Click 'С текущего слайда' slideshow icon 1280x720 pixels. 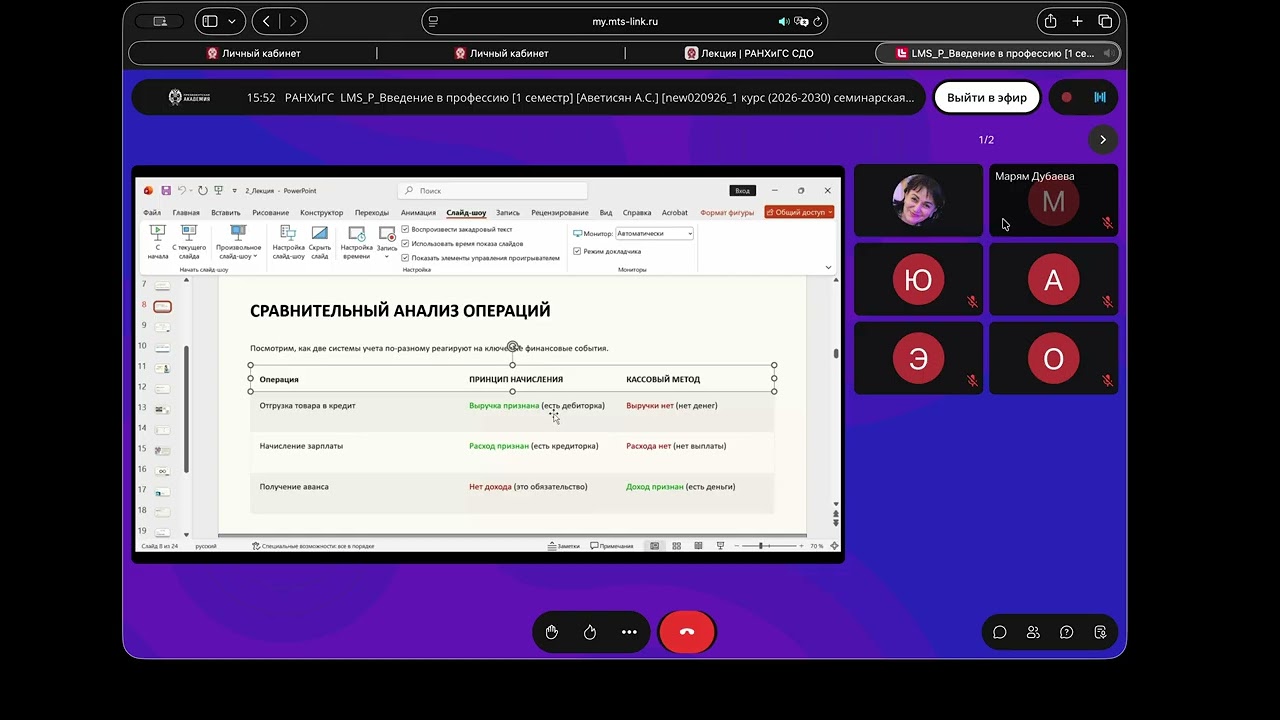pyautogui.click(x=189, y=242)
